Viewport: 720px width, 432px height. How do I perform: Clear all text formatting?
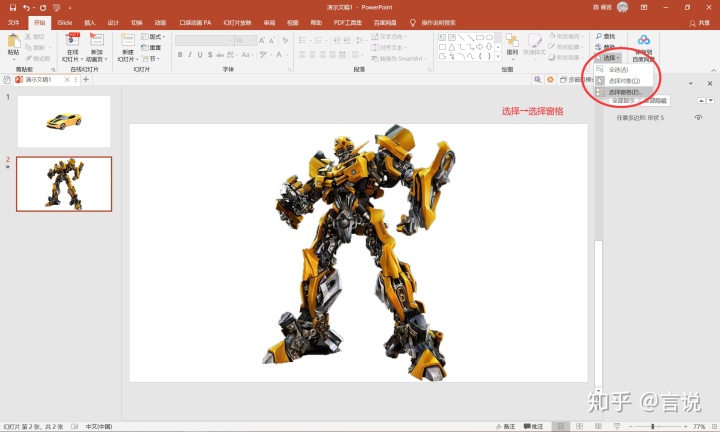click(285, 40)
